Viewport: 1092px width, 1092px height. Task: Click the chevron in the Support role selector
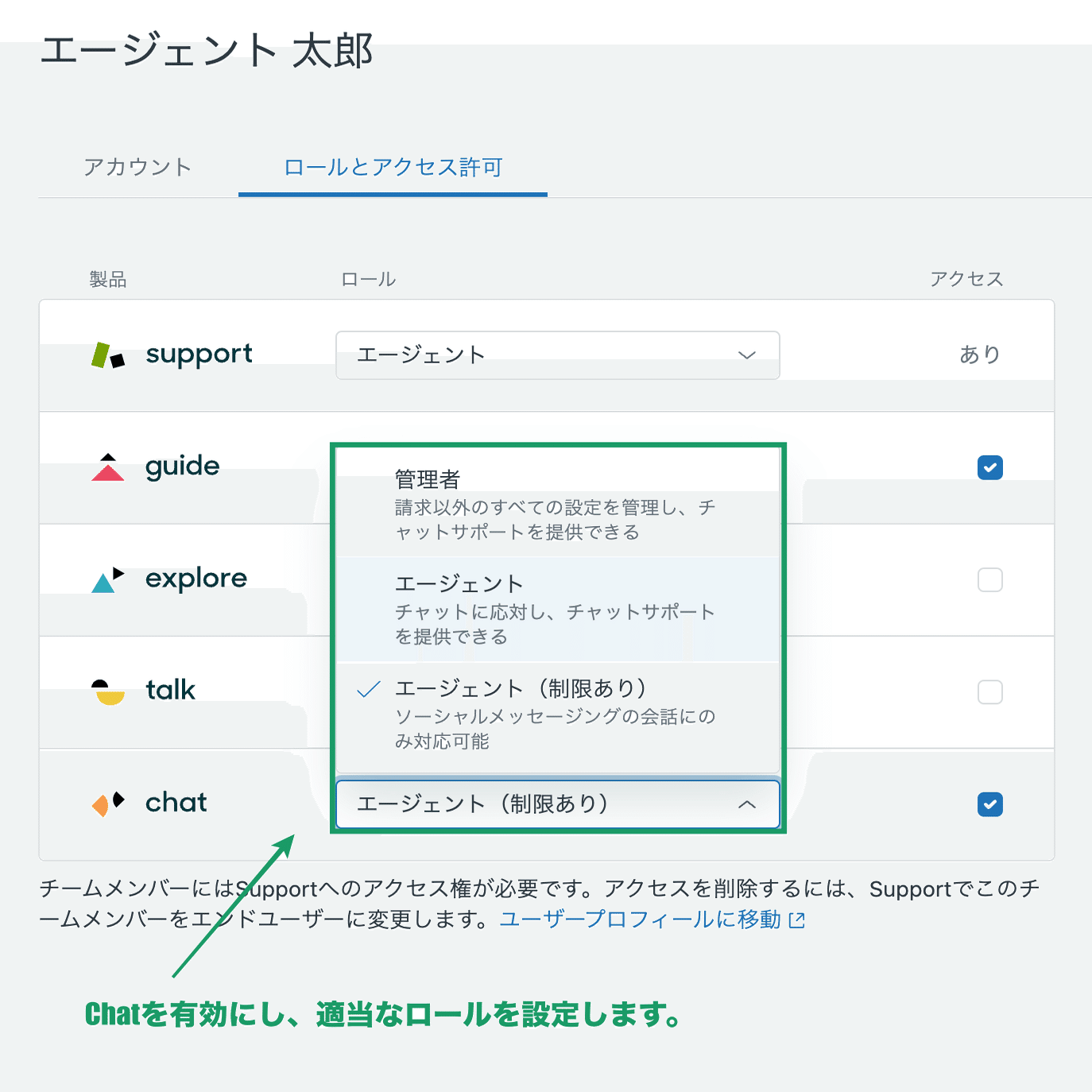coord(746,355)
